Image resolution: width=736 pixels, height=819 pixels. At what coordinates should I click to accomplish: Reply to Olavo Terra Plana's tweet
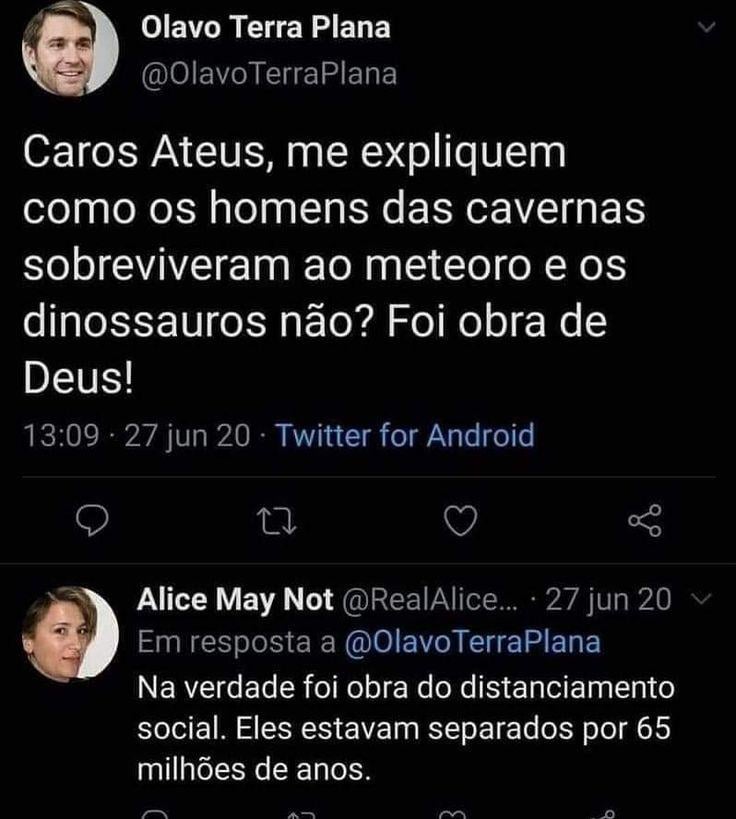92,520
